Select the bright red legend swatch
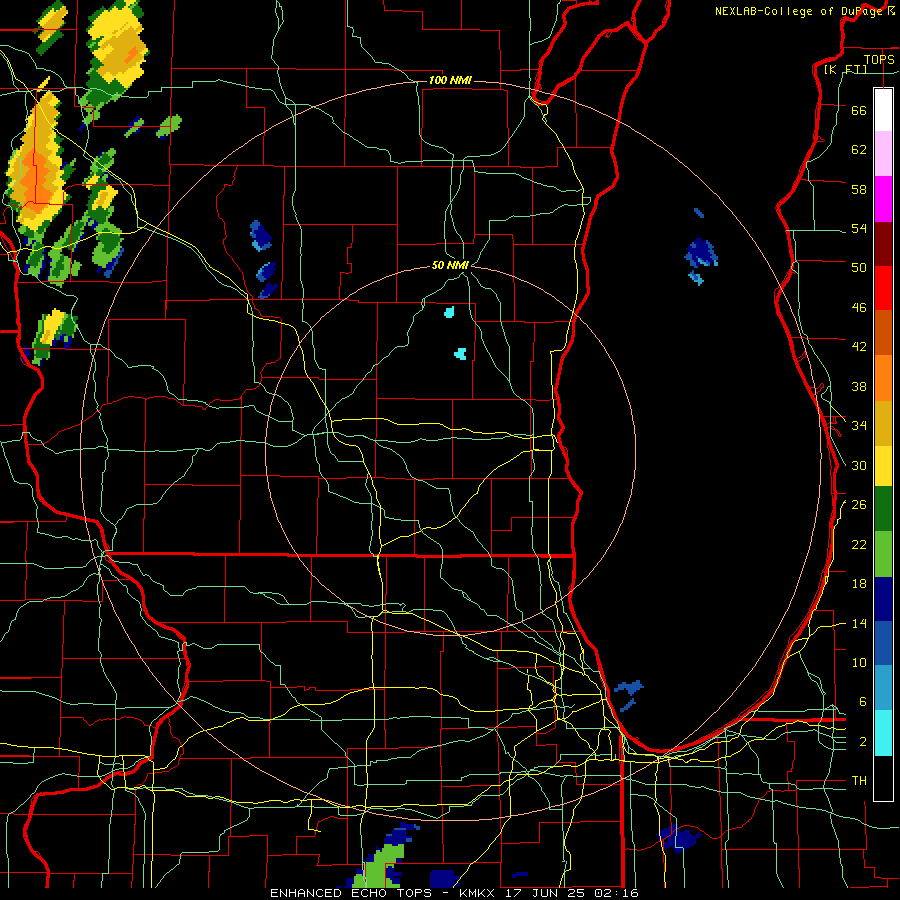 point(883,288)
